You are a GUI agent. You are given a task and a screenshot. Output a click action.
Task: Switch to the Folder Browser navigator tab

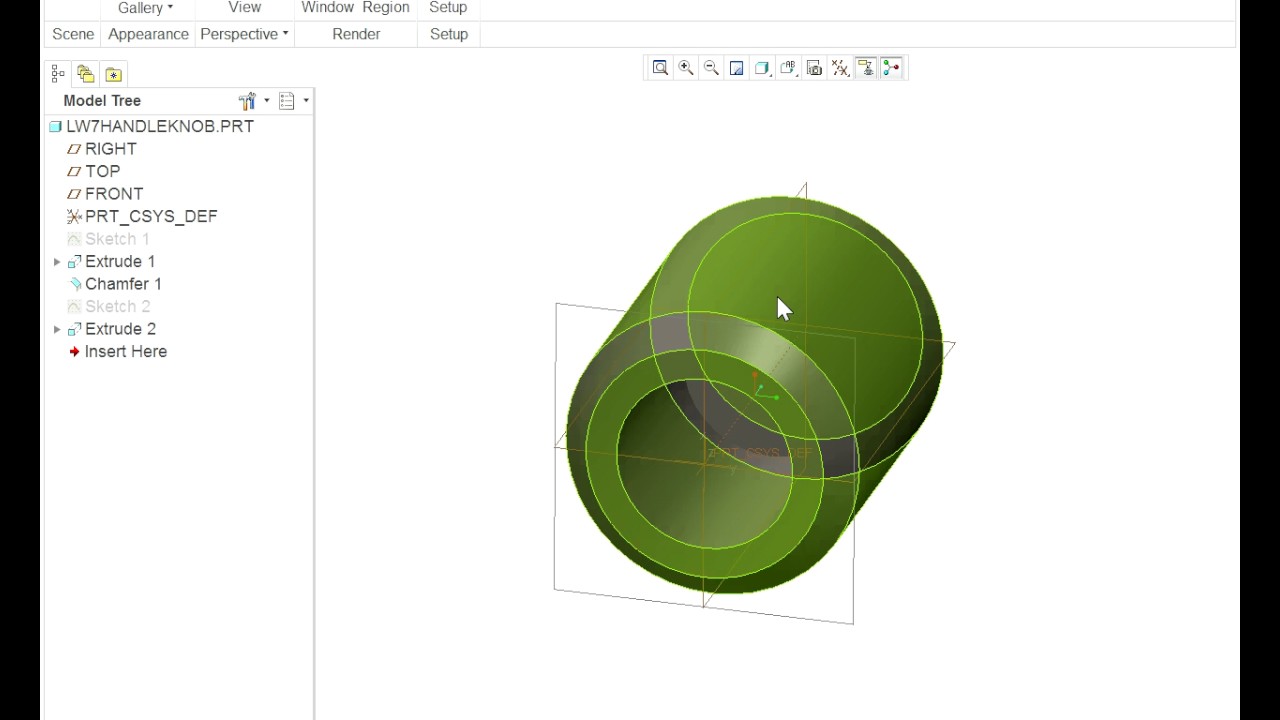click(86, 74)
